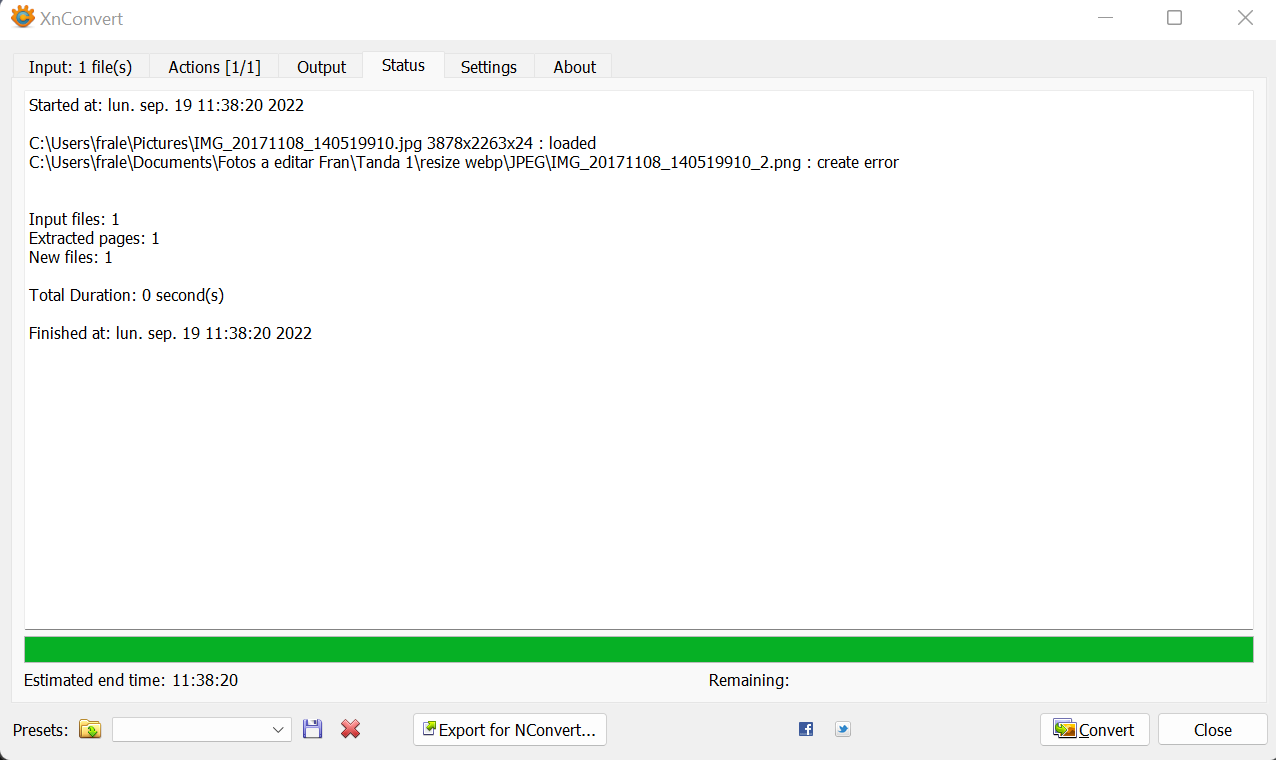
Task: Minimize the XnConvert window
Action: [1105, 18]
